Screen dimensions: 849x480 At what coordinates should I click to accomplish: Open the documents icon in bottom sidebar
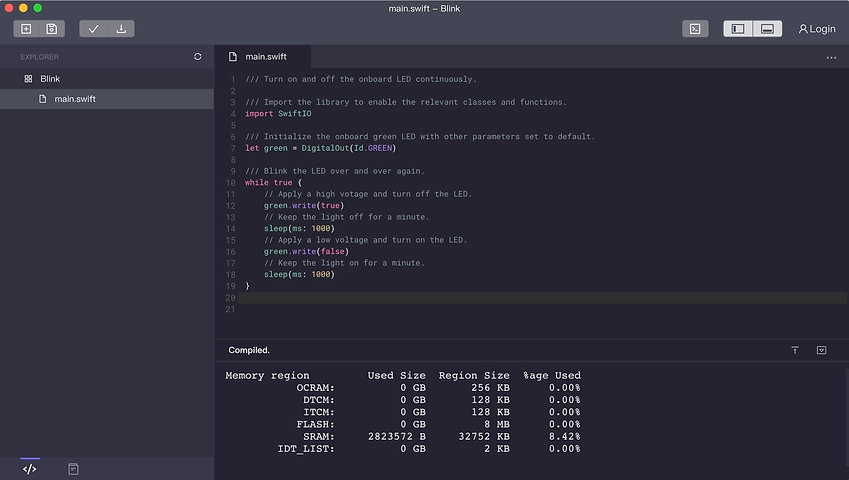click(74, 469)
